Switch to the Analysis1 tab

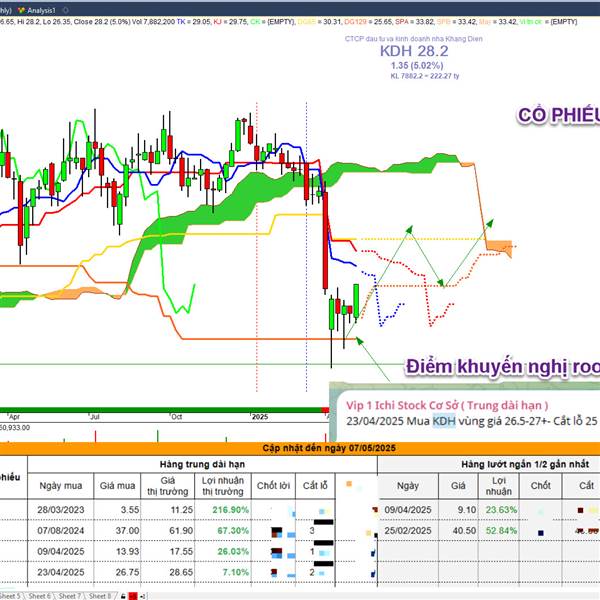pos(38,11)
